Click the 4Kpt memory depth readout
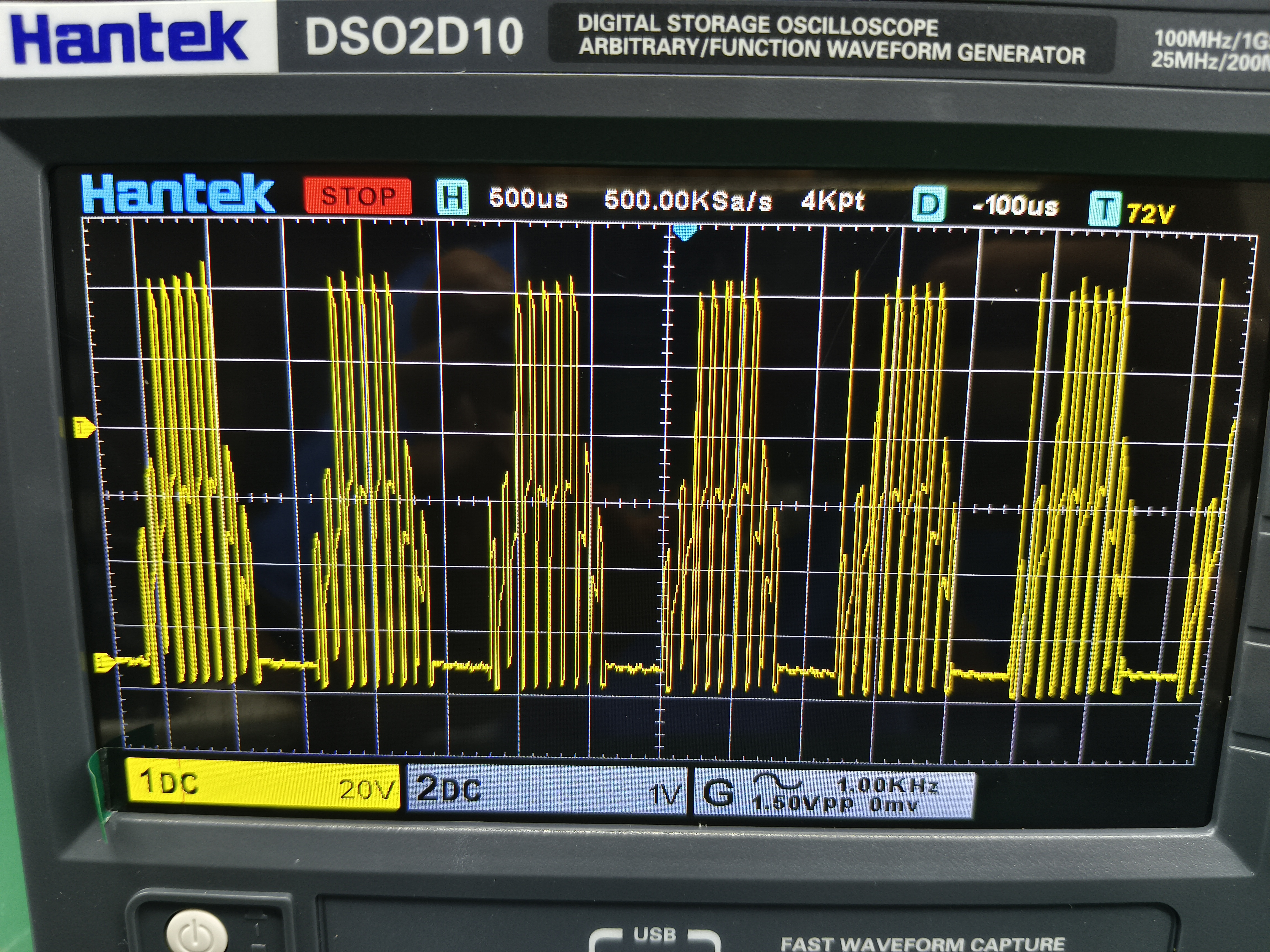The height and width of the screenshot is (952, 1270). coord(833,201)
